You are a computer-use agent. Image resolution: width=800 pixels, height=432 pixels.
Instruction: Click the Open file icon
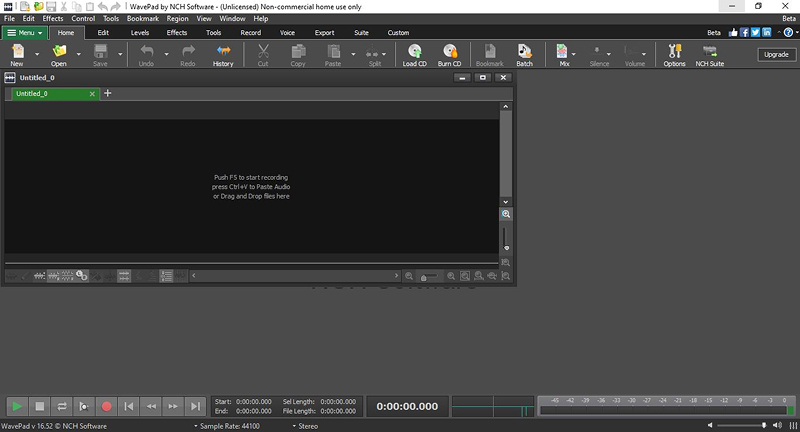(x=59, y=55)
